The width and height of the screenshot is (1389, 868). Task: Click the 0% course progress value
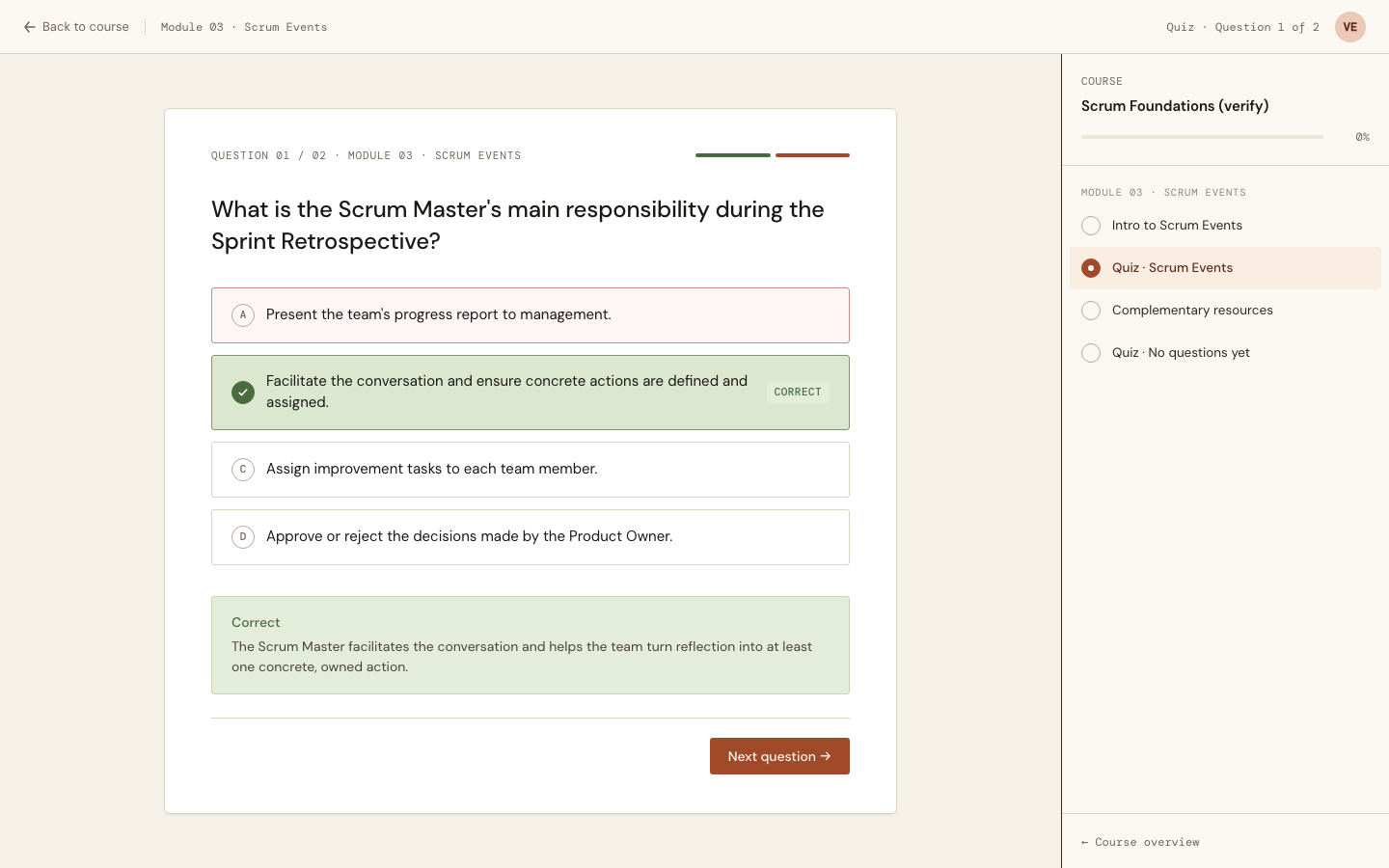click(x=1362, y=137)
